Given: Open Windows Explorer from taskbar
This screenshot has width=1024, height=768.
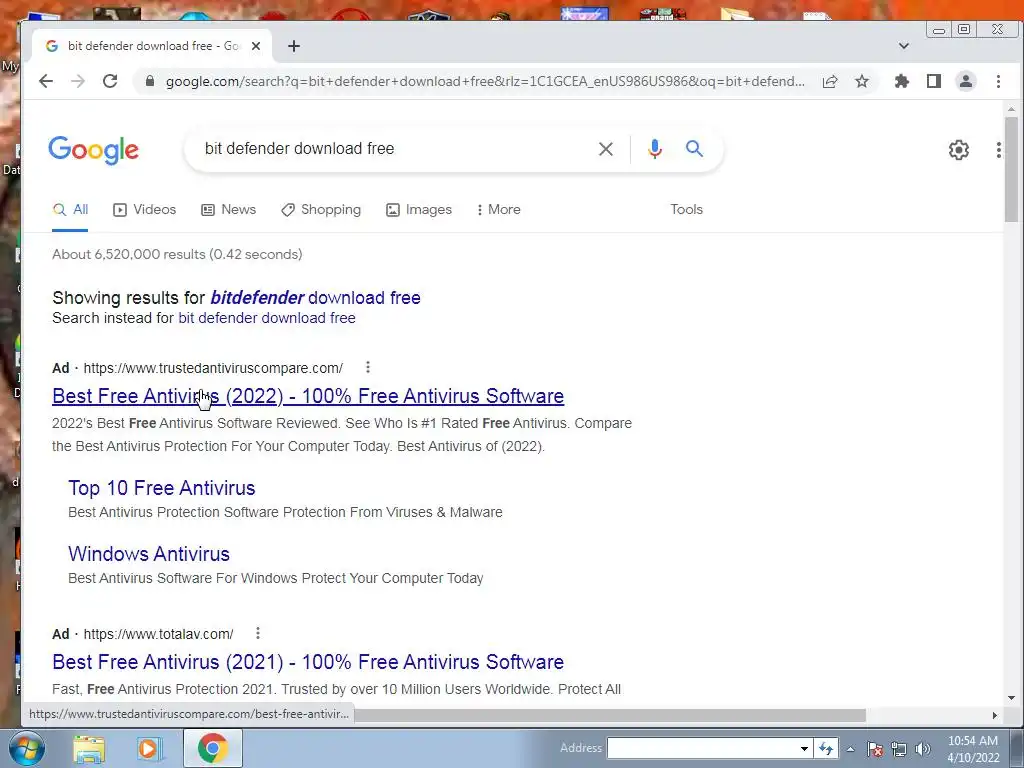Looking at the screenshot, I should coord(89,748).
